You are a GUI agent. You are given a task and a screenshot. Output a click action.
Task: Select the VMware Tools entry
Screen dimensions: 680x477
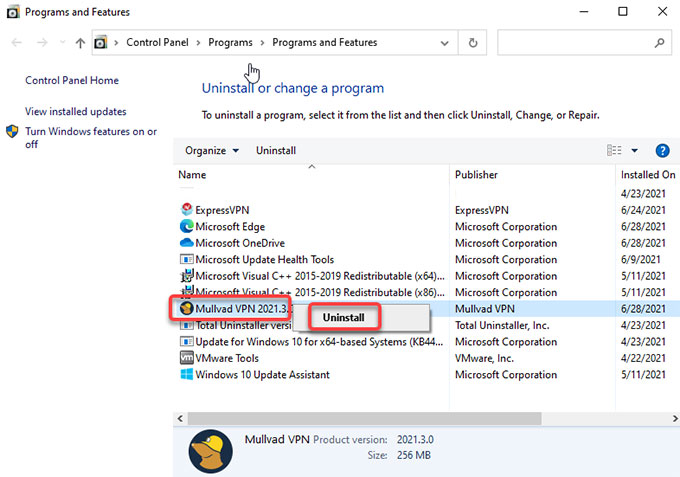227,358
